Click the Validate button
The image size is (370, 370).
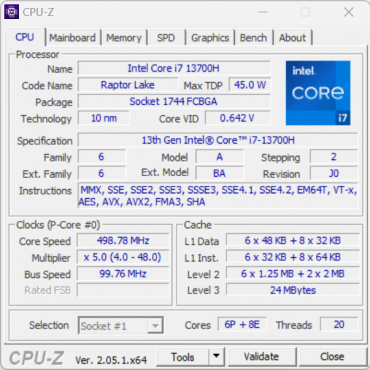coord(261,356)
